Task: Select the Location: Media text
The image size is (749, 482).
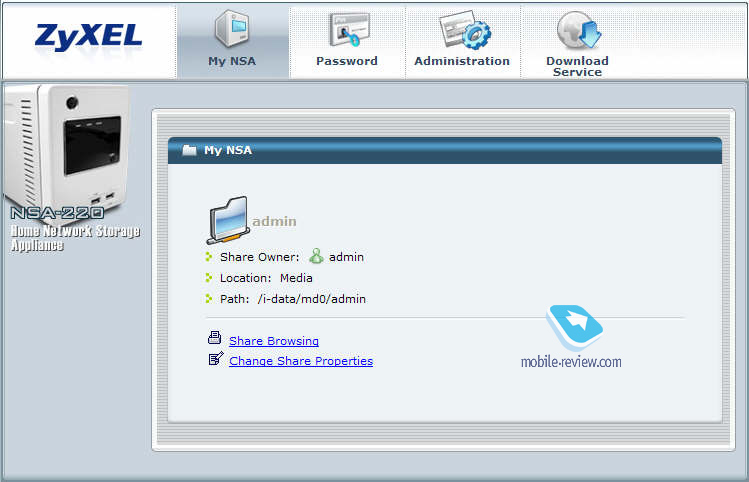Action: tap(266, 278)
